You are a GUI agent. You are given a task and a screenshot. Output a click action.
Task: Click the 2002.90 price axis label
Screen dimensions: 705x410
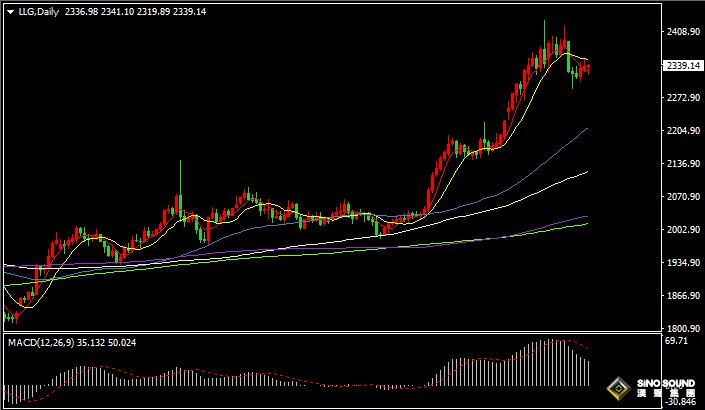682,230
